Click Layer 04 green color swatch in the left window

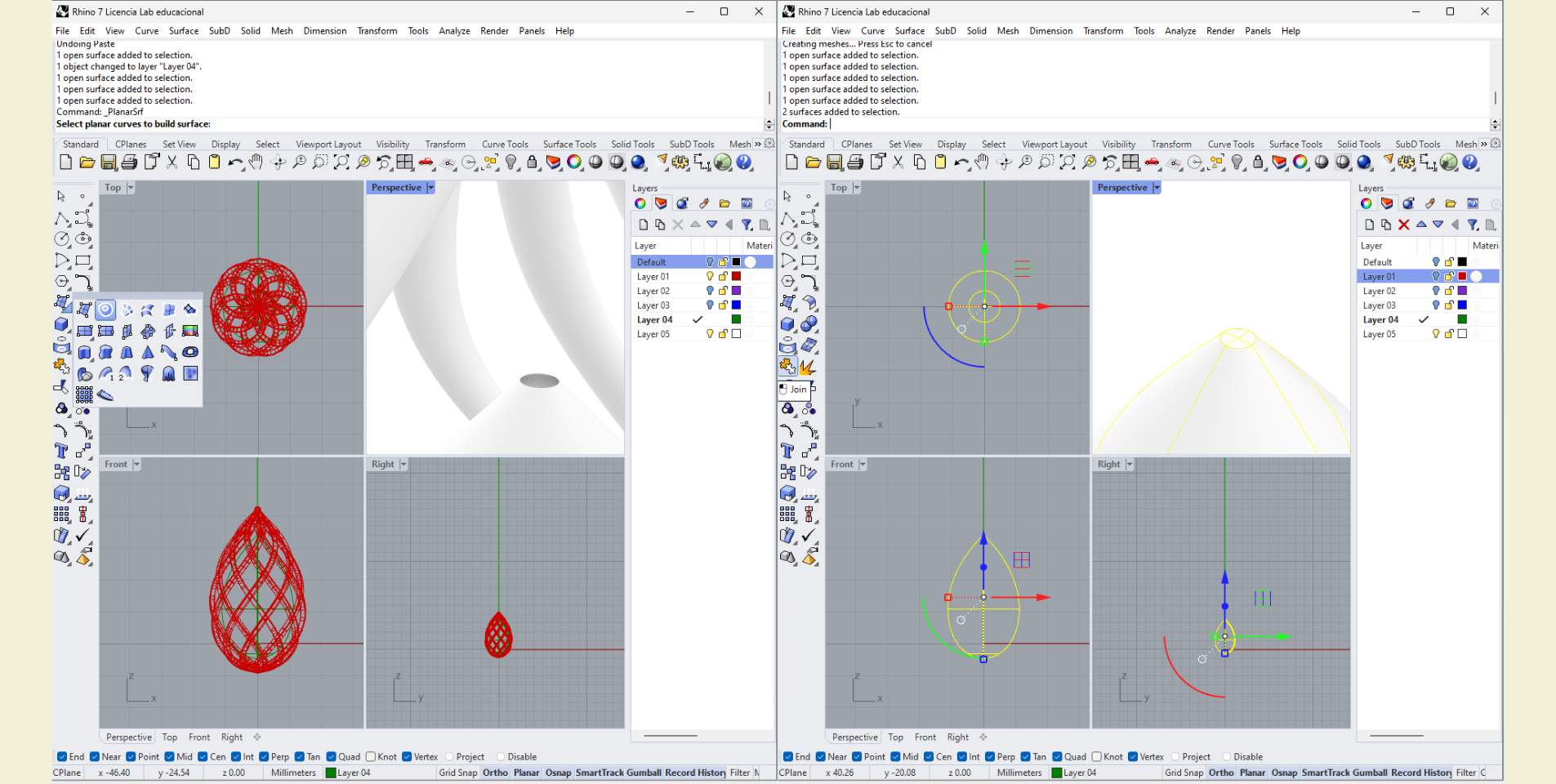click(x=736, y=320)
